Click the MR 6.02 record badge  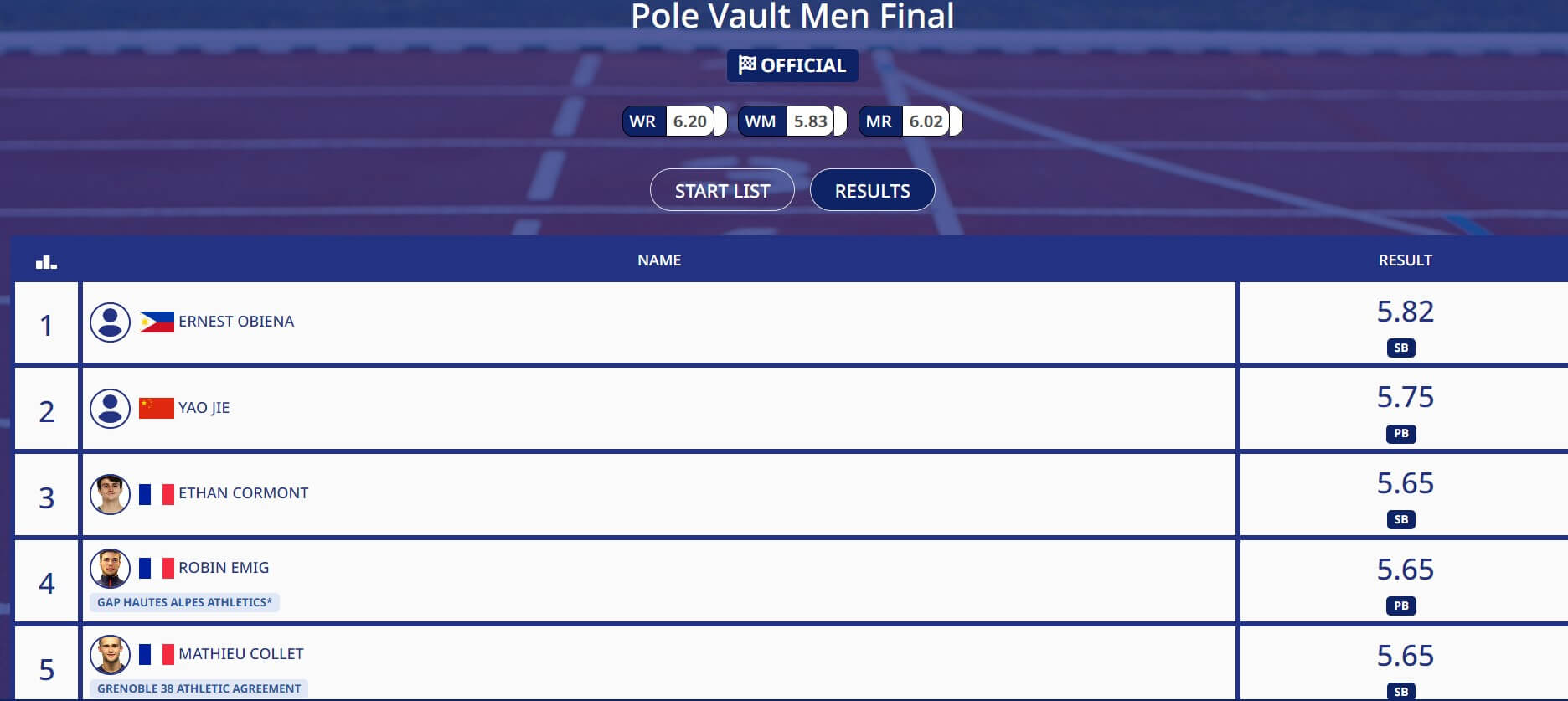pyautogui.click(x=910, y=121)
